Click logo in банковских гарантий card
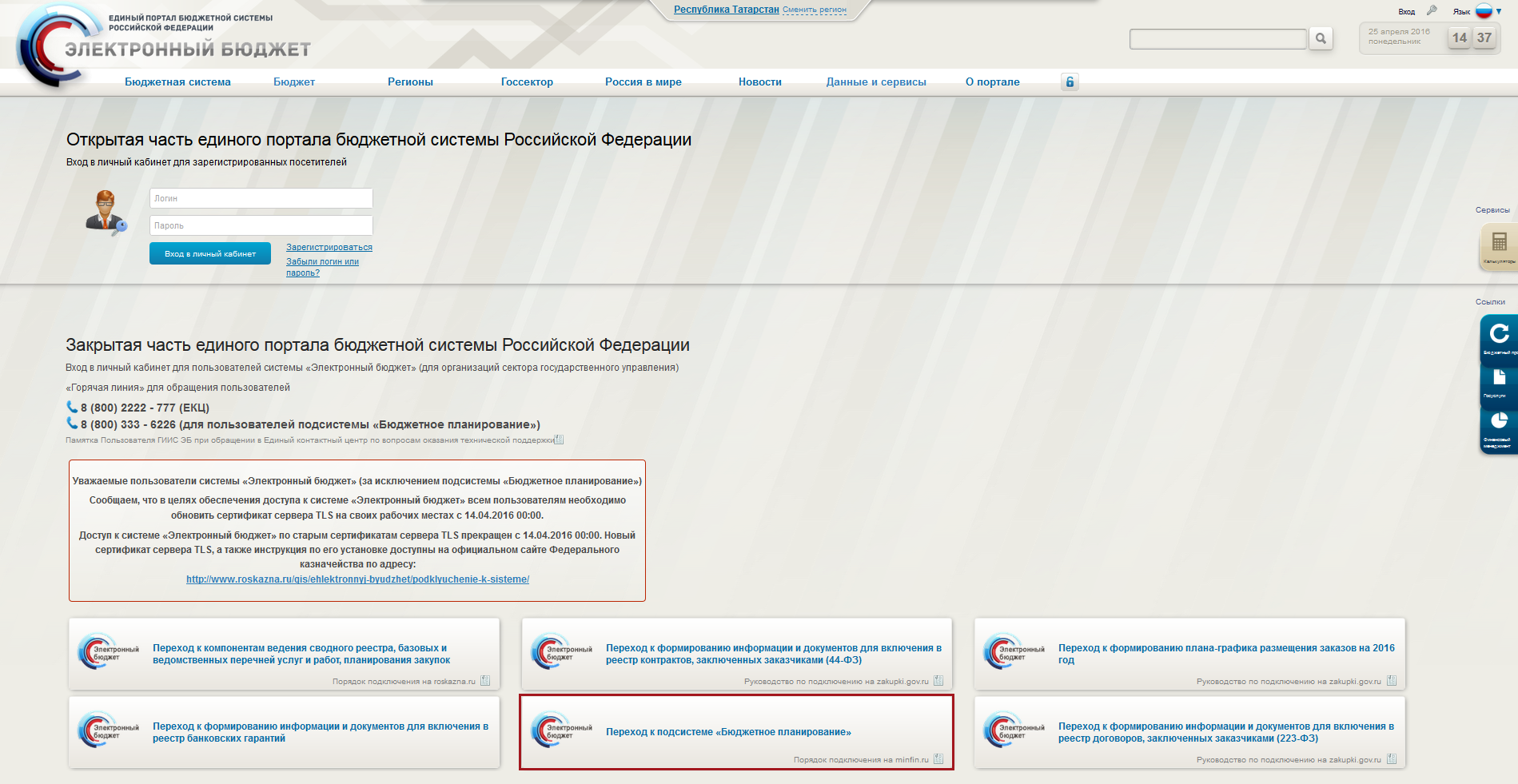The width and height of the screenshot is (1518, 784). [109, 730]
